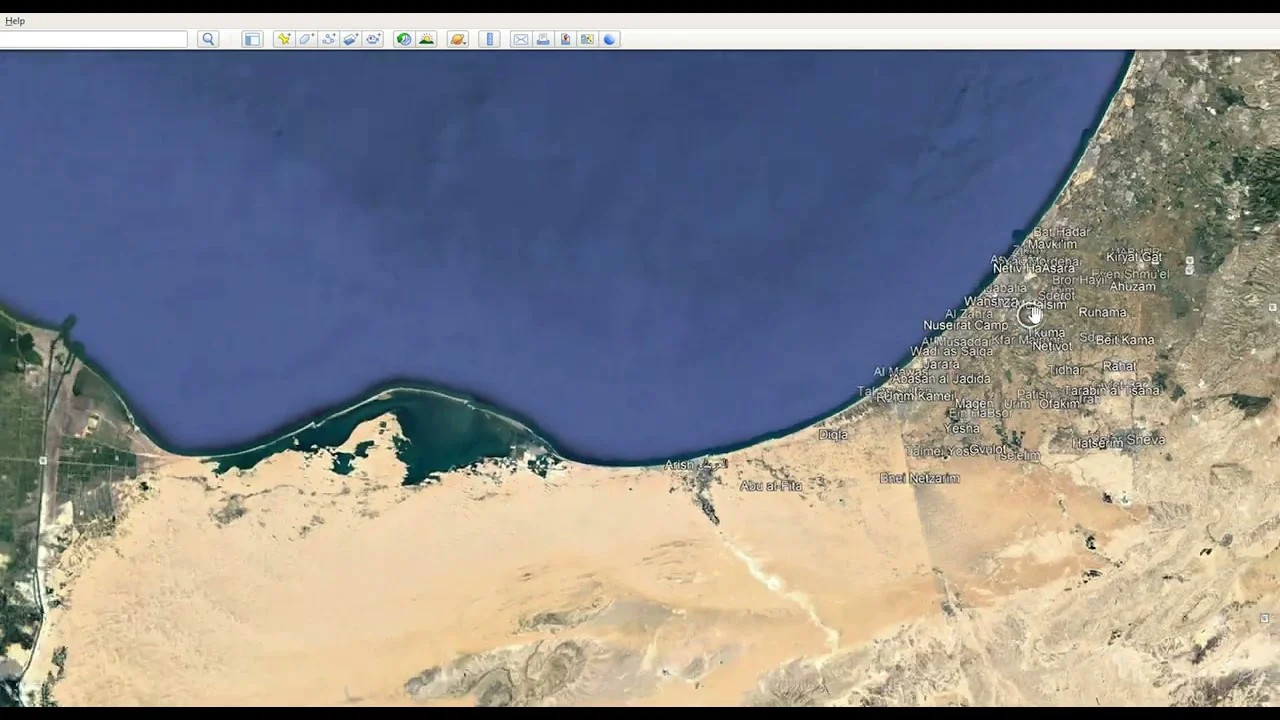View this location in Google Maps
Image resolution: width=1280 pixels, height=720 pixels.
[587, 39]
